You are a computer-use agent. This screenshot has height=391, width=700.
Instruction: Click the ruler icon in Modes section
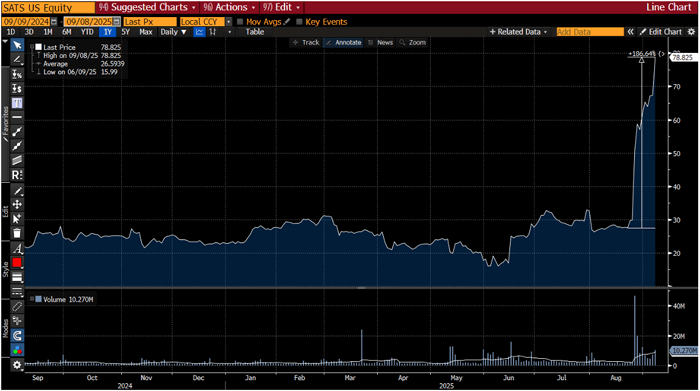coord(17,306)
